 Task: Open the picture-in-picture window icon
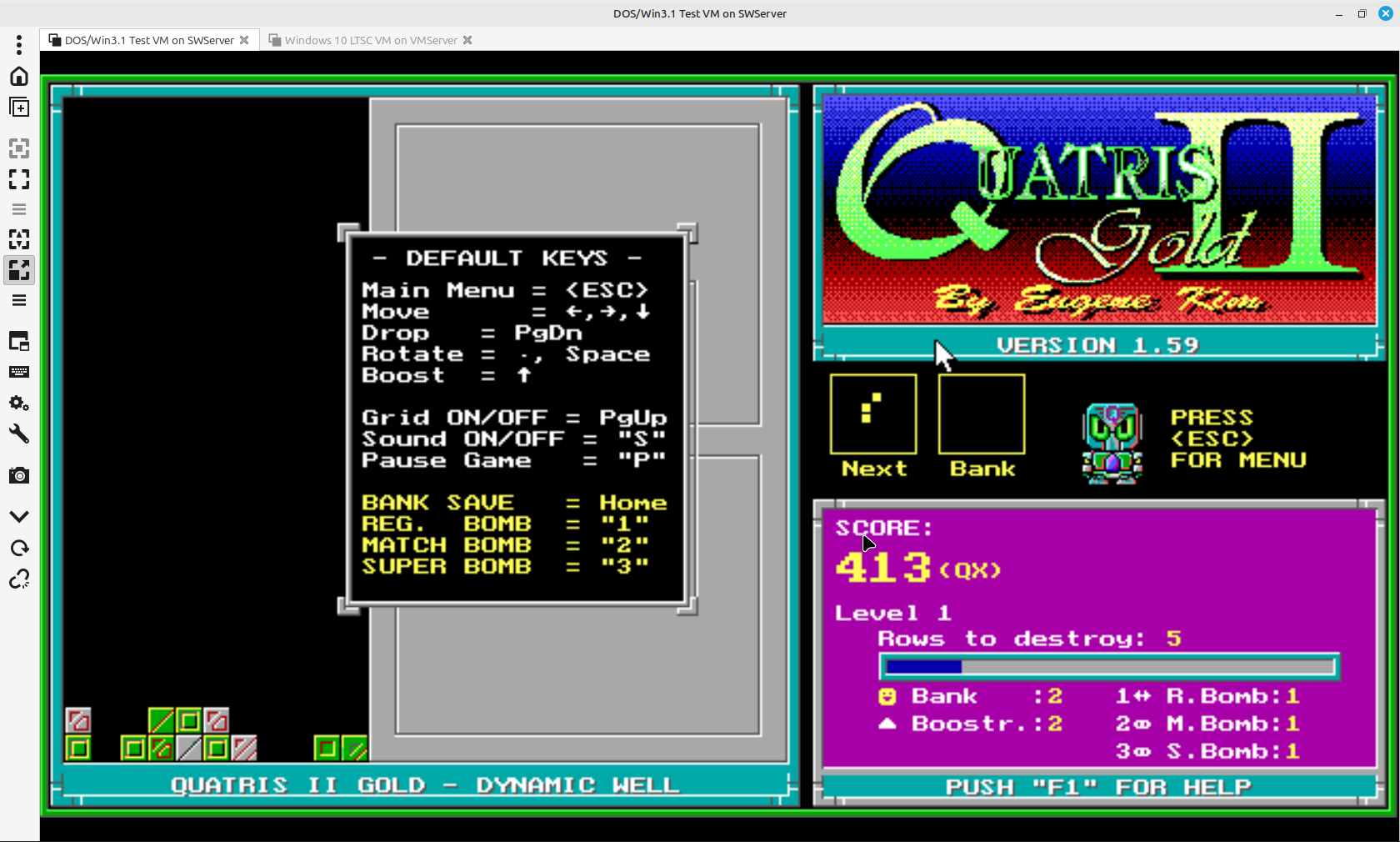pyautogui.click(x=19, y=341)
